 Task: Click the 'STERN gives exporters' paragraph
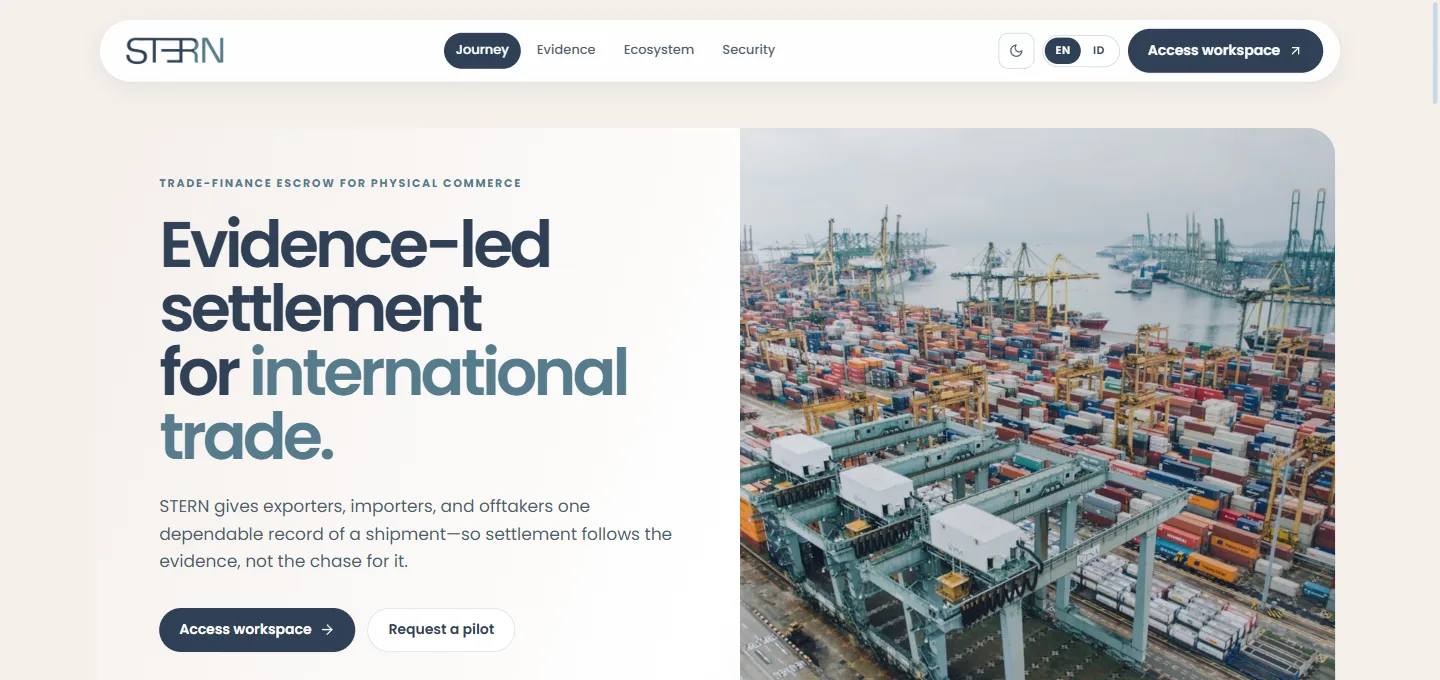coord(415,534)
